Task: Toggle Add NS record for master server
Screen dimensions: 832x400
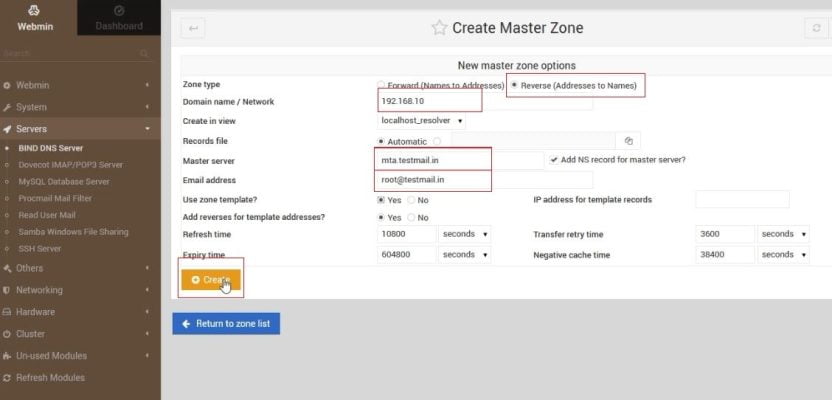Action: (554, 160)
